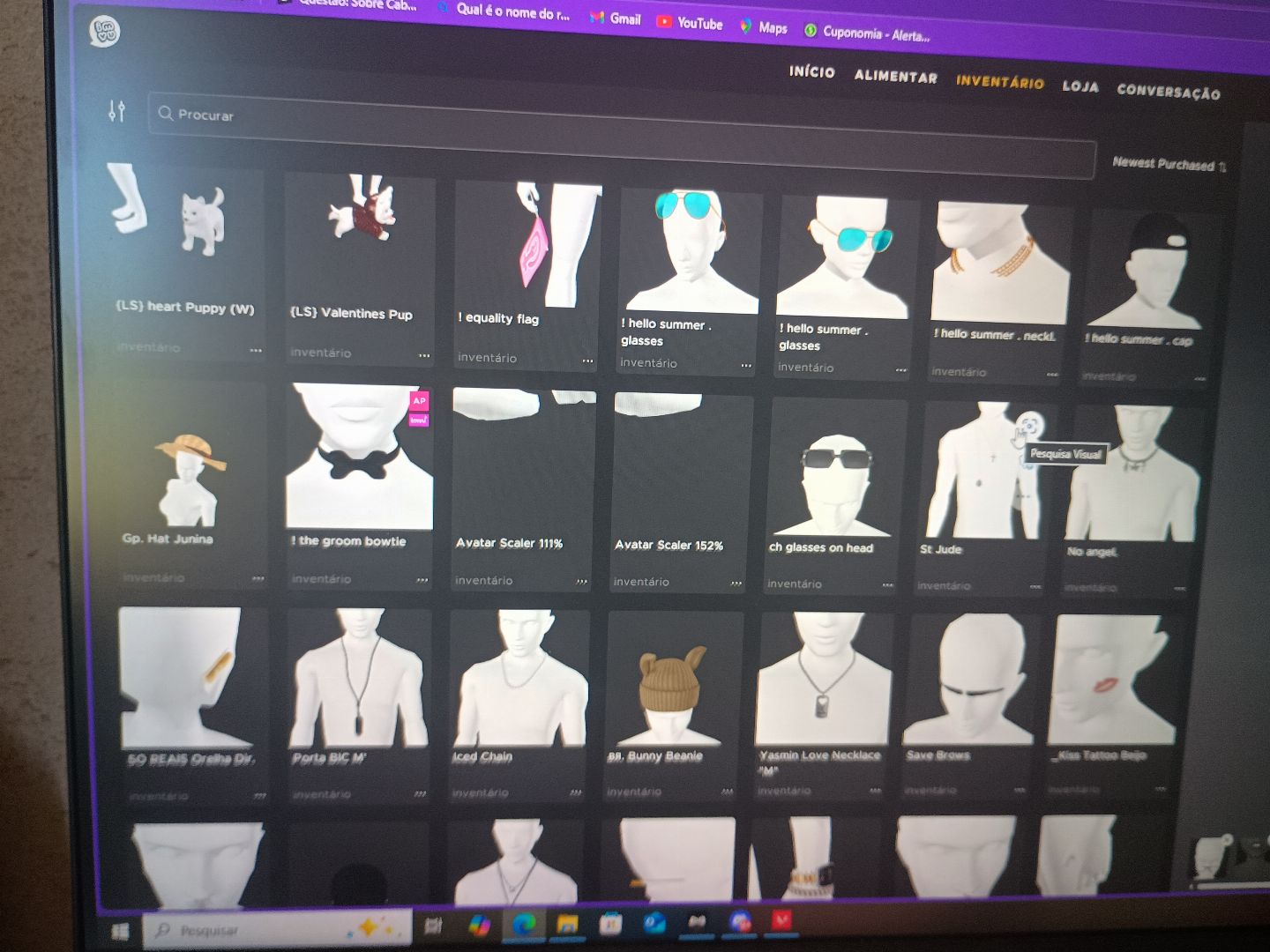Open the LOJA tab
The width and height of the screenshot is (1270, 952).
point(1080,86)
